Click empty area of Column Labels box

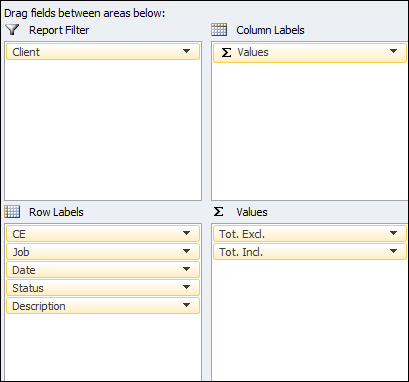pos(310,132)
